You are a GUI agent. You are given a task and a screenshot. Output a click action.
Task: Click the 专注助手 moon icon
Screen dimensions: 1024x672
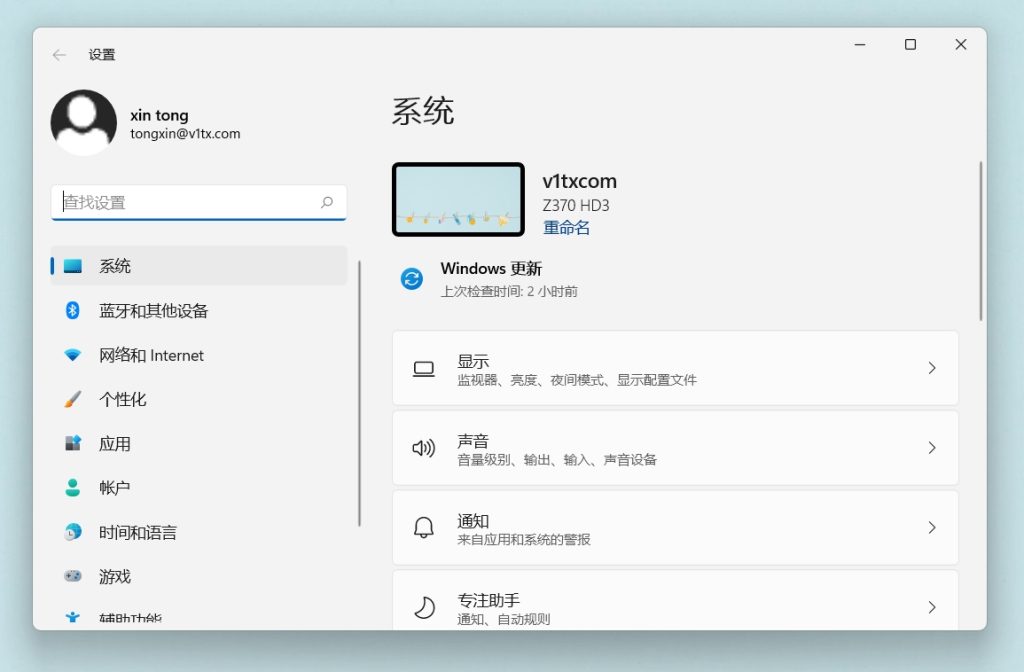click(424, 607)
